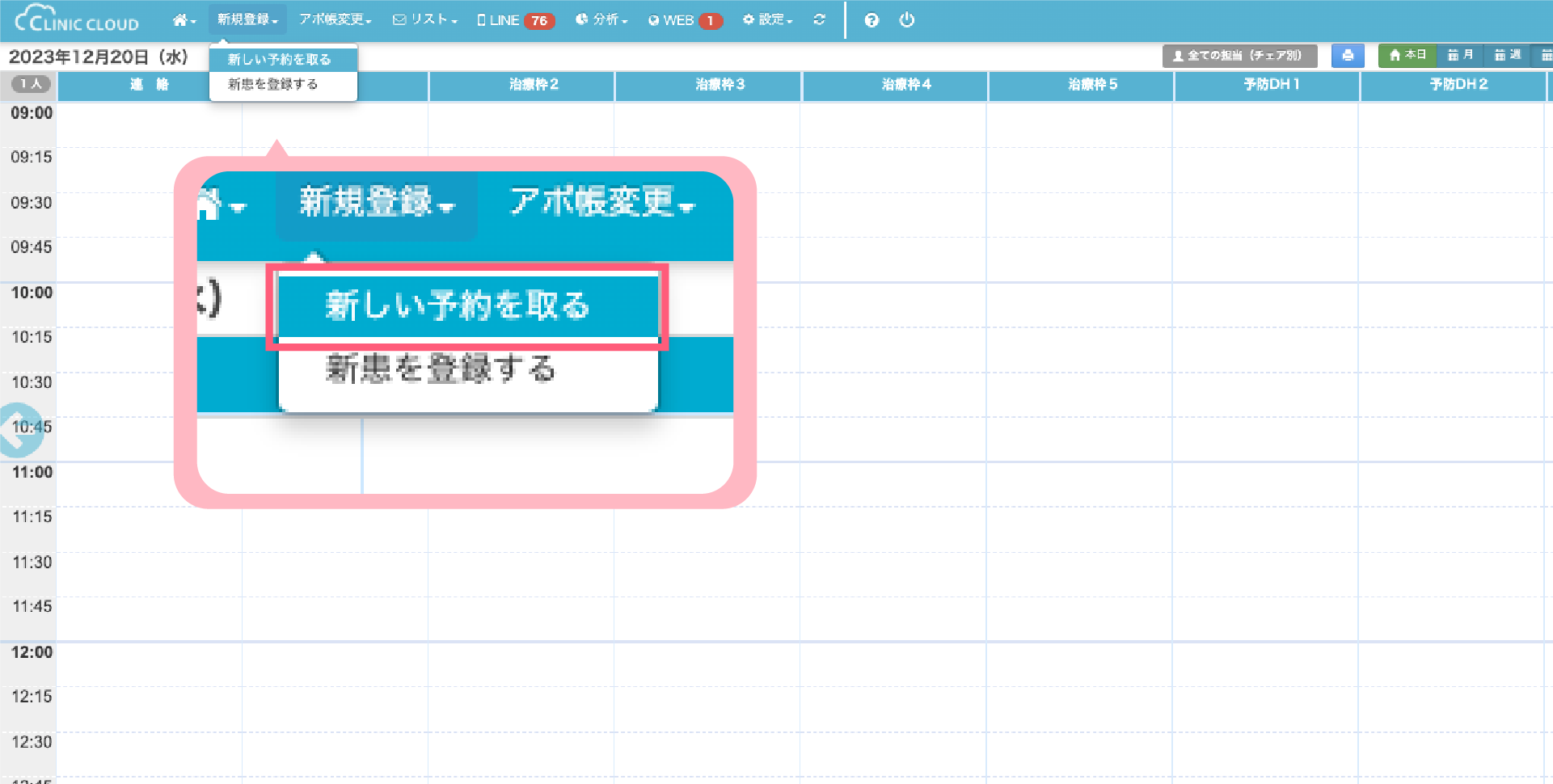Click the left arrow circle at screen edge

(18, 430)
